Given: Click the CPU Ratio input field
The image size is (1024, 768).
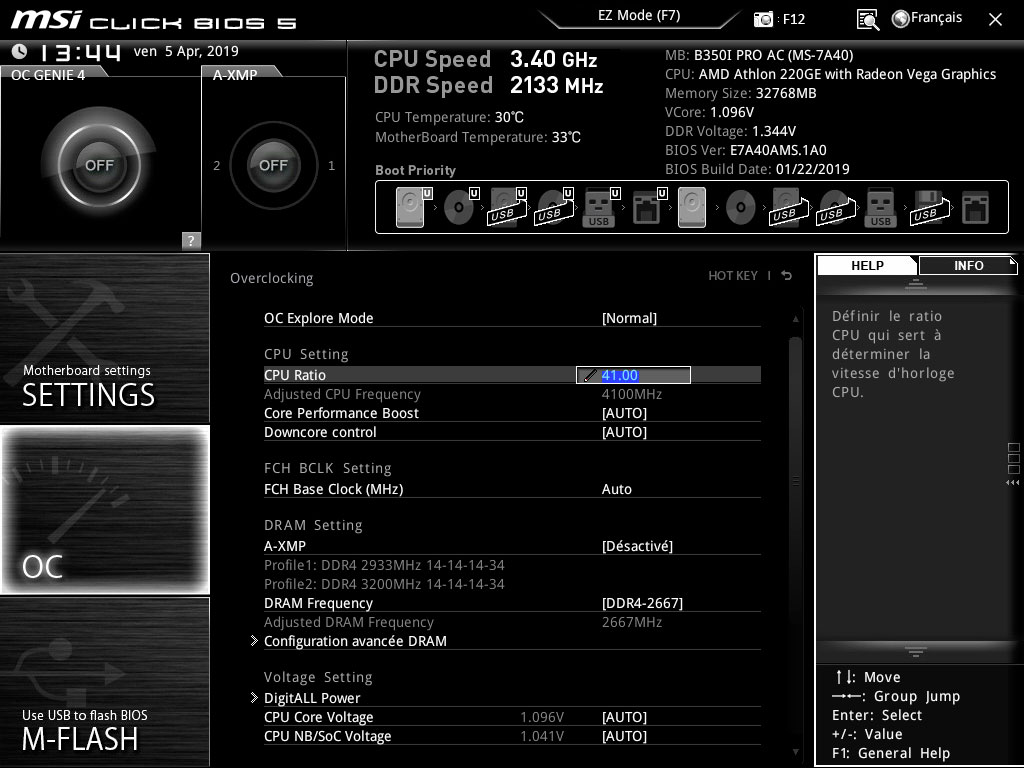Looking at the screenshot, I should (x=633, y=374).
